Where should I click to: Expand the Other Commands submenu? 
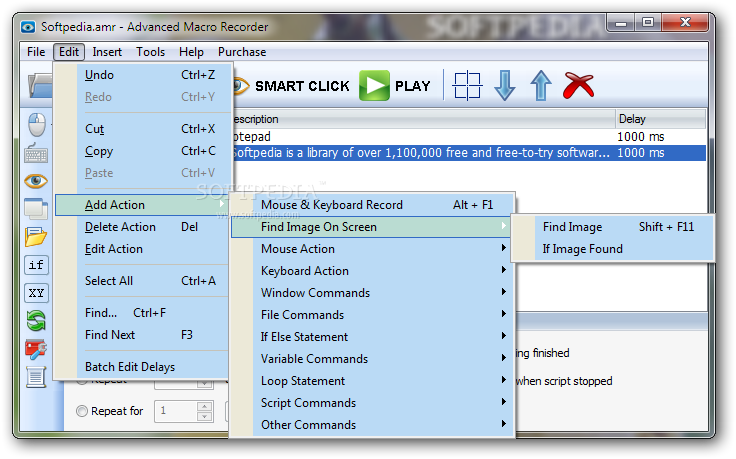[372, 425]
